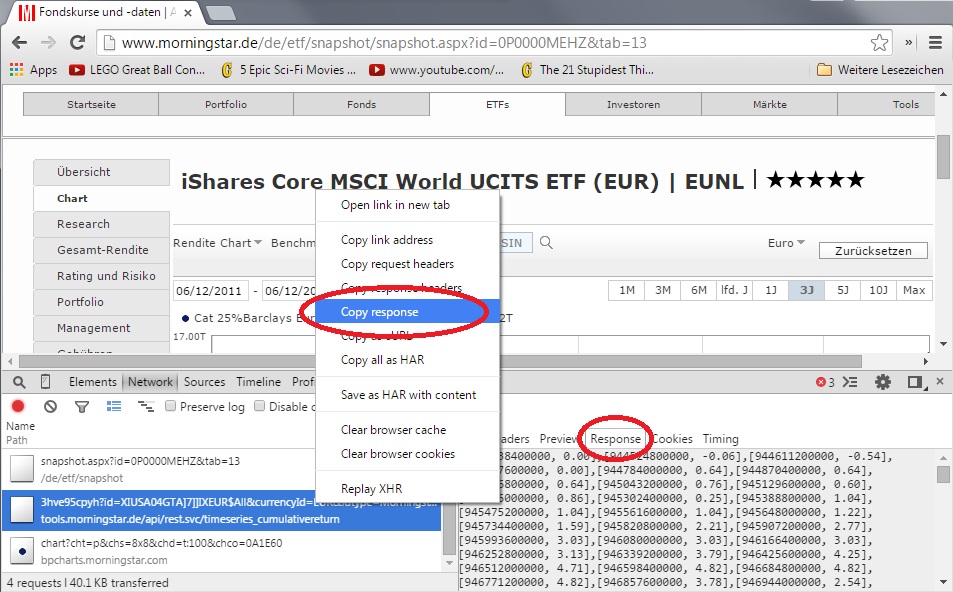
Task: Select the 1M time range button
Action: click(x=627, y=290)
